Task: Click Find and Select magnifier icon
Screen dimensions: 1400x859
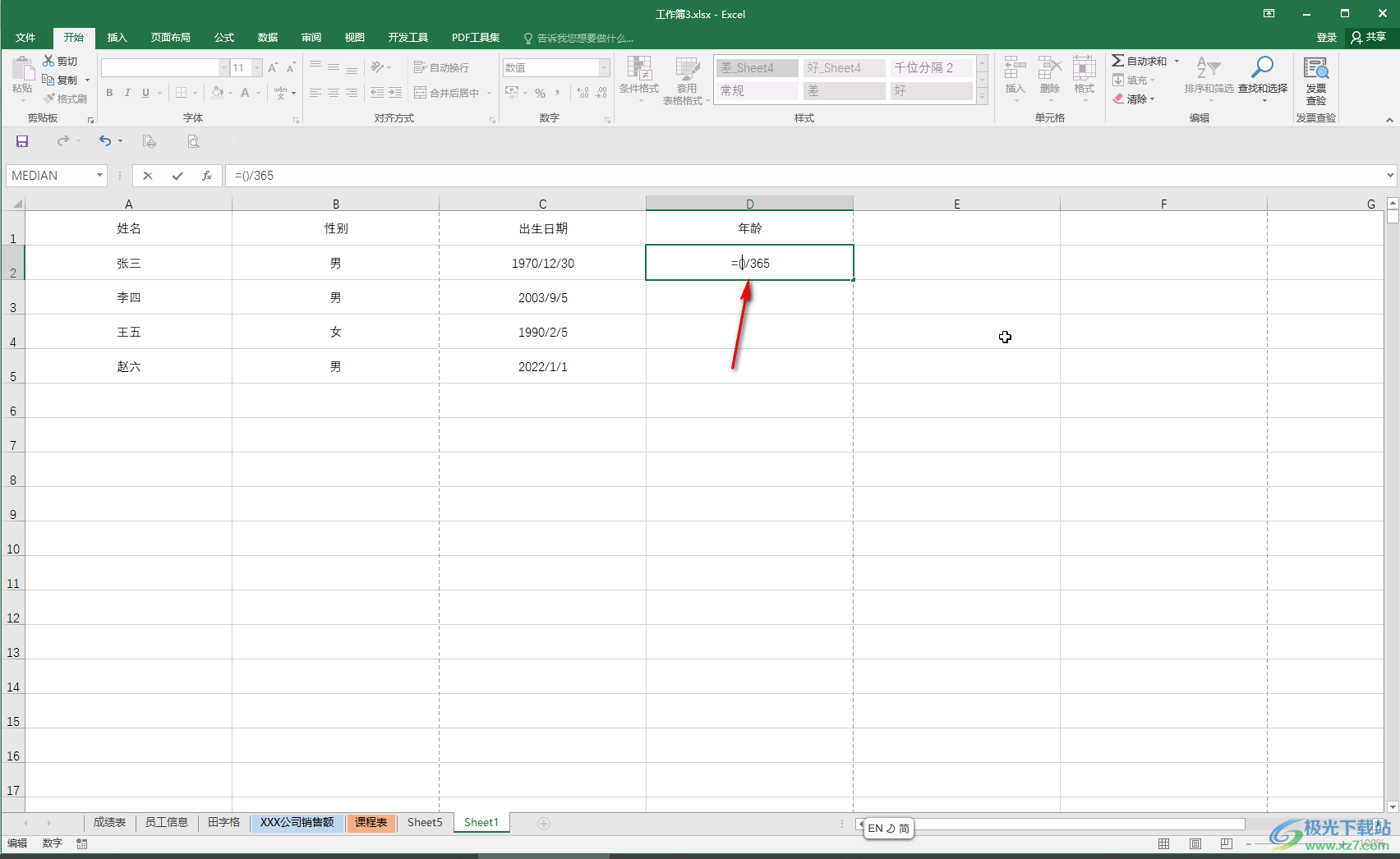Action: coord(1263,68)
